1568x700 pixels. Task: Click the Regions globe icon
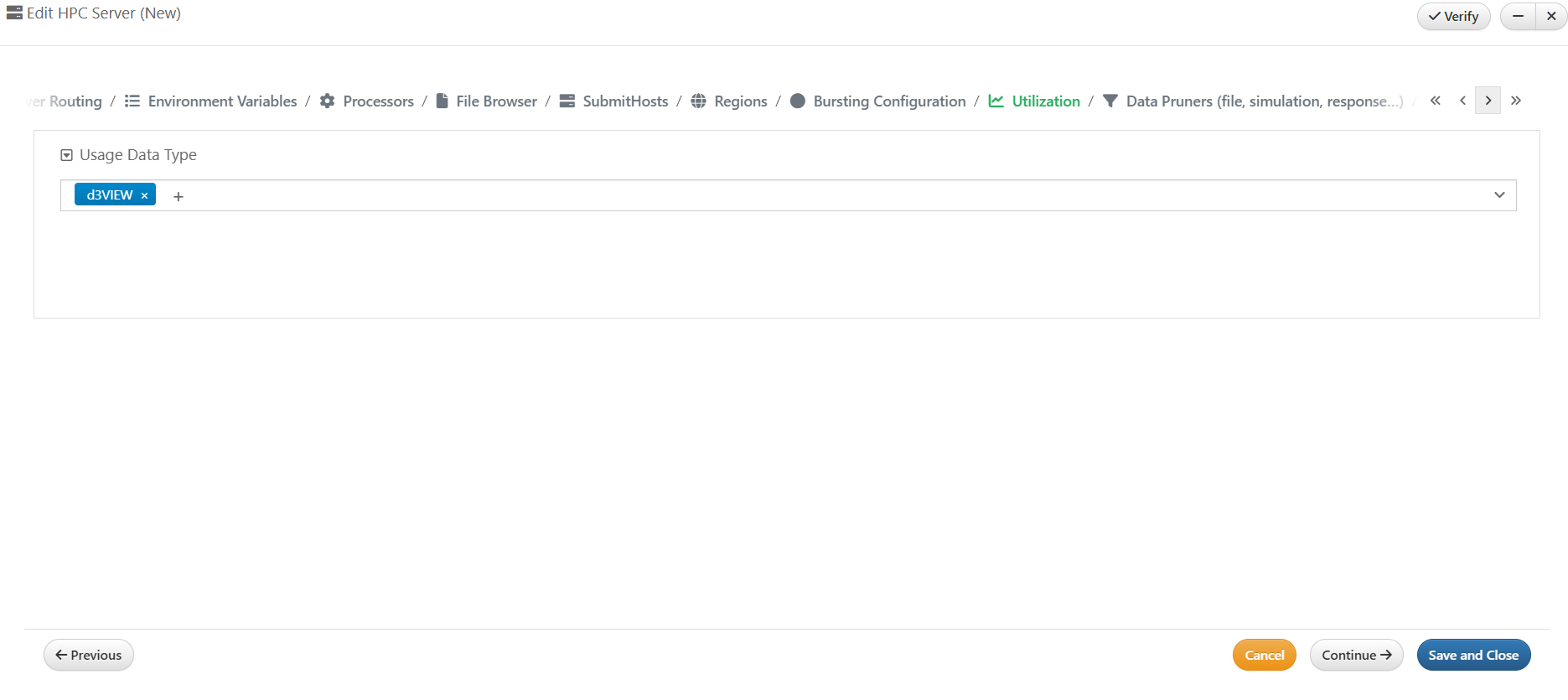[x=698, y=101]
